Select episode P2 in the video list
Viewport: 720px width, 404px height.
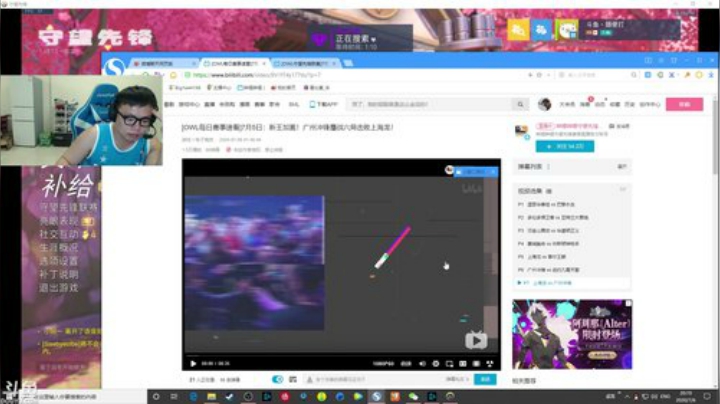point(571,218)
